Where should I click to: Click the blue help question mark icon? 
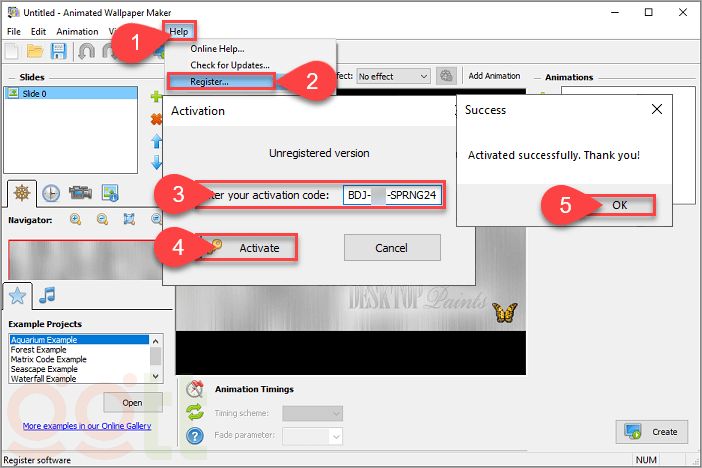click(195, 436)
